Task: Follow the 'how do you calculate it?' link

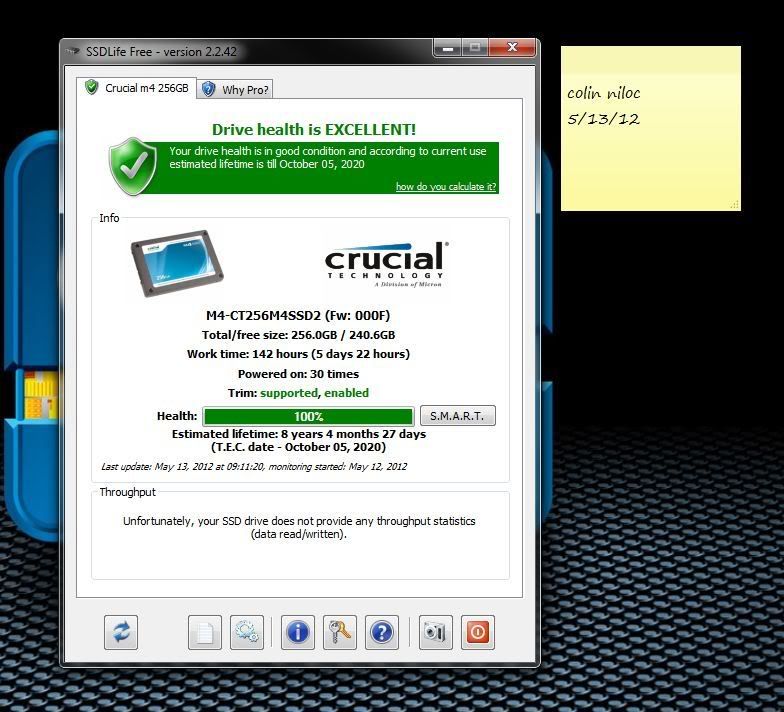Action: point(446,186)
